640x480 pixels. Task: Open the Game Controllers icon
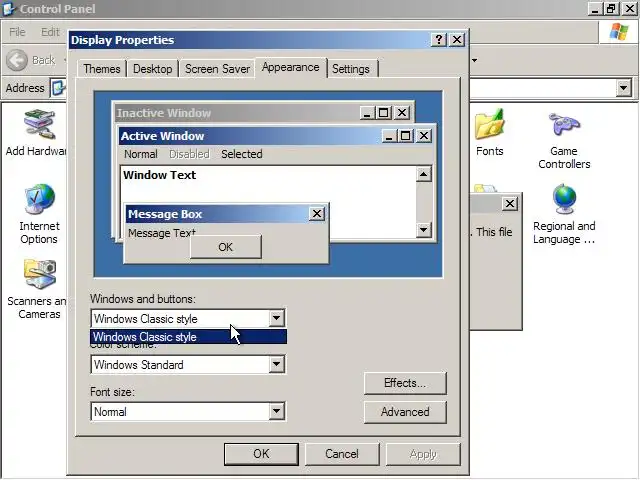point(564,124)
